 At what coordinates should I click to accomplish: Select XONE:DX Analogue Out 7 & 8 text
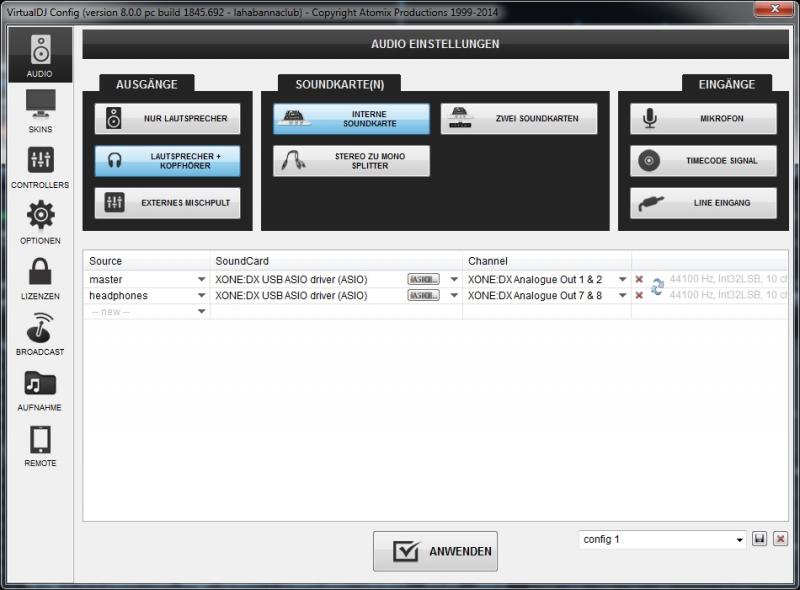[x=535, y=296]
